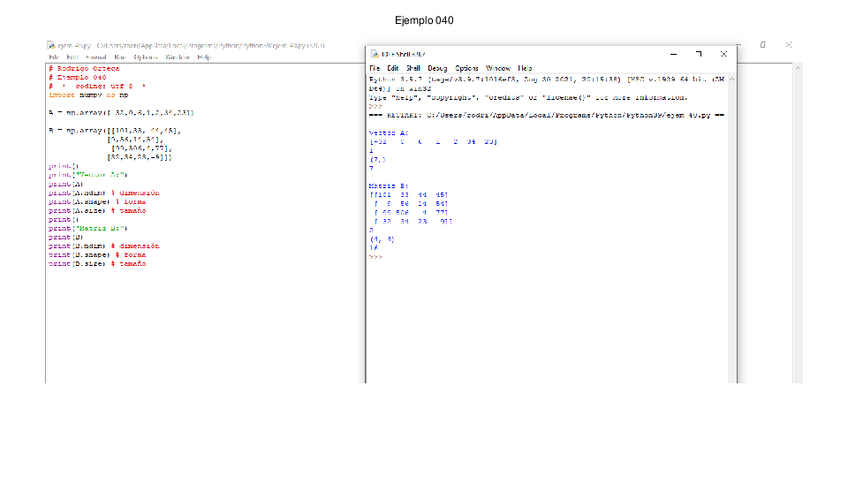Image resolution: width=848 pixels, height=477 pixels.
Task: Click the 'print(B.ndim) # dimensión' line
Action: (104, 246)
